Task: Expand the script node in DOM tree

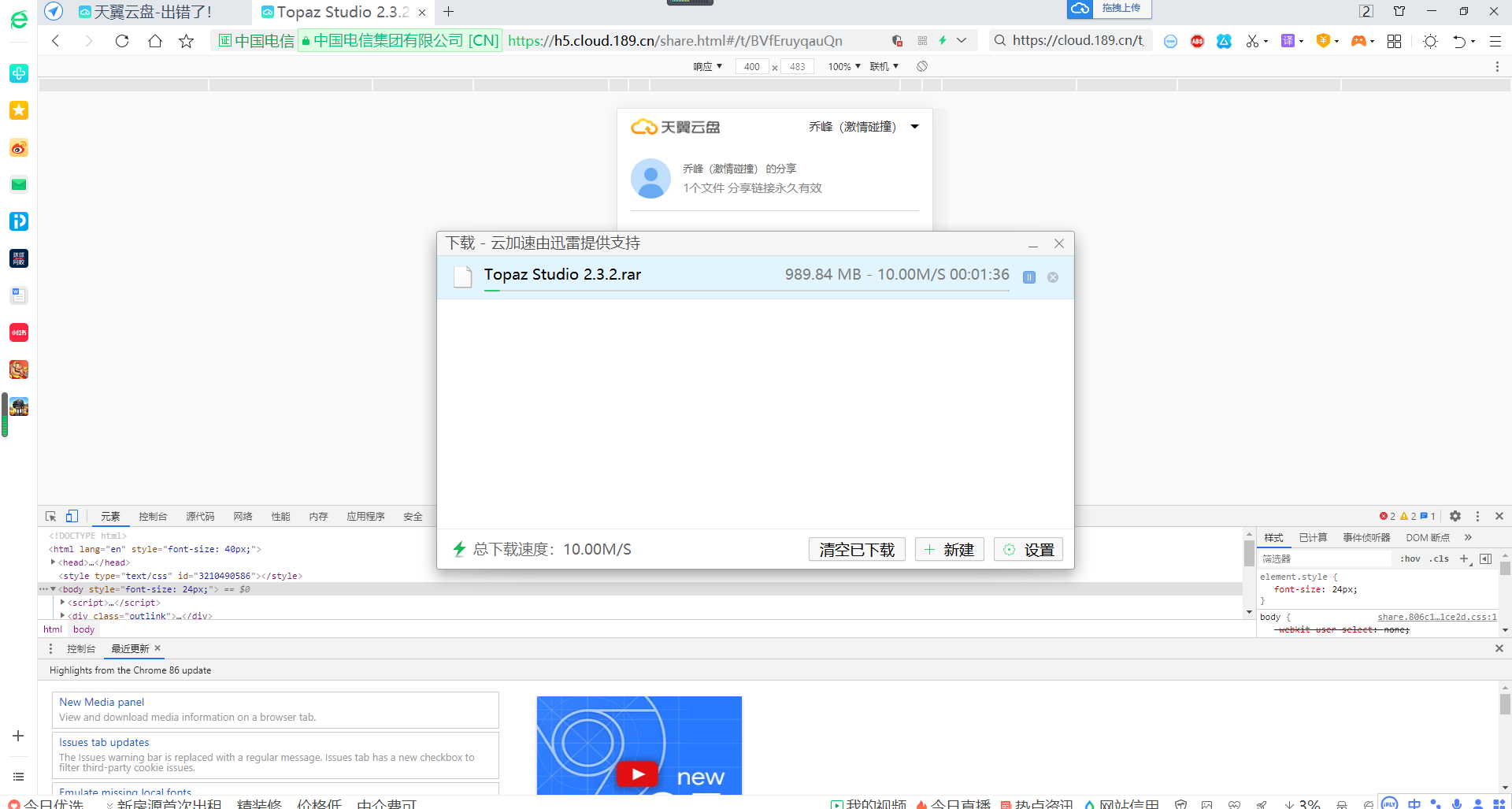Action: click(x=62, y=602)
